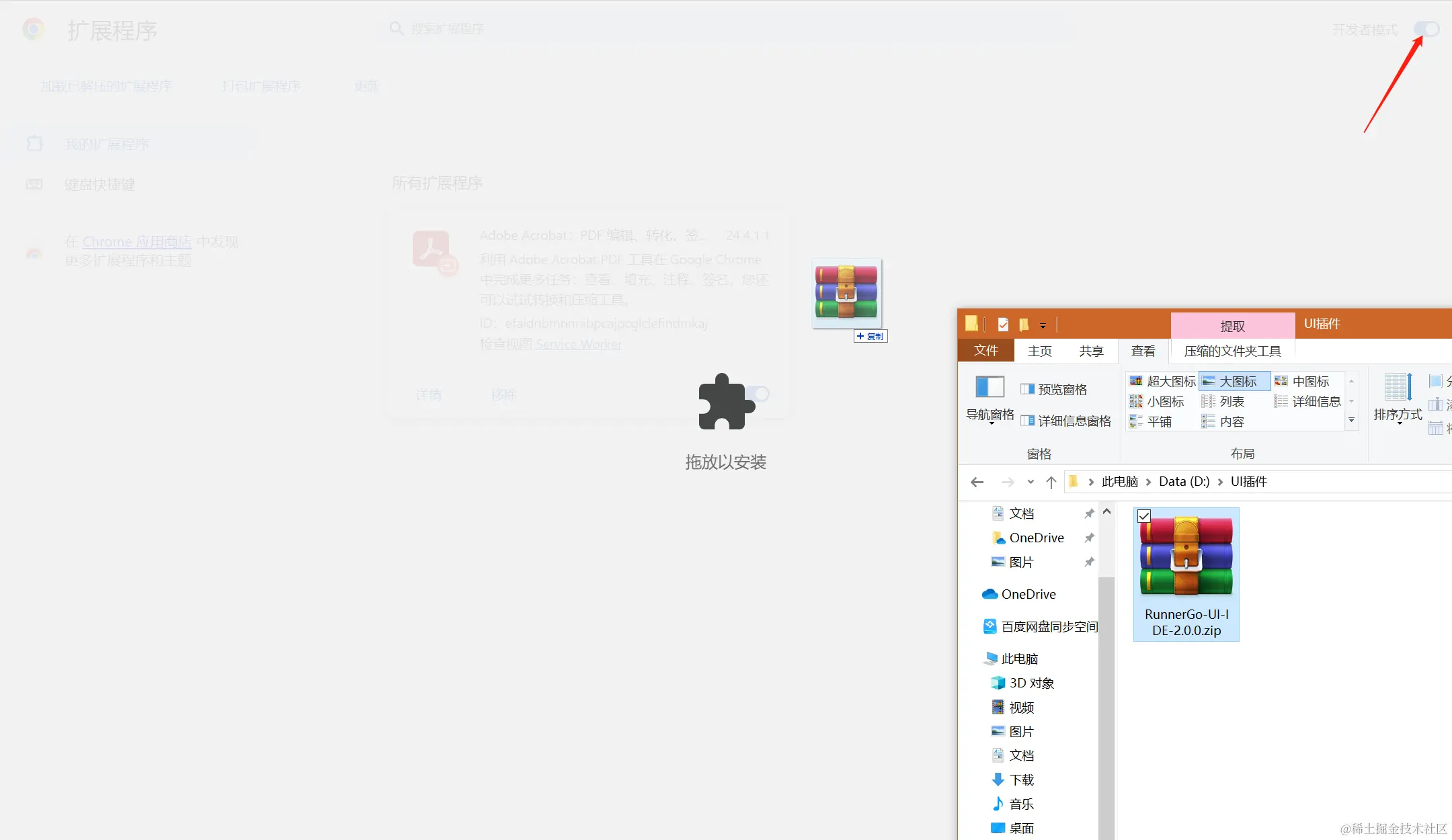
Task: Select the 超大图标 layout option
Action: click(1163, 381)
